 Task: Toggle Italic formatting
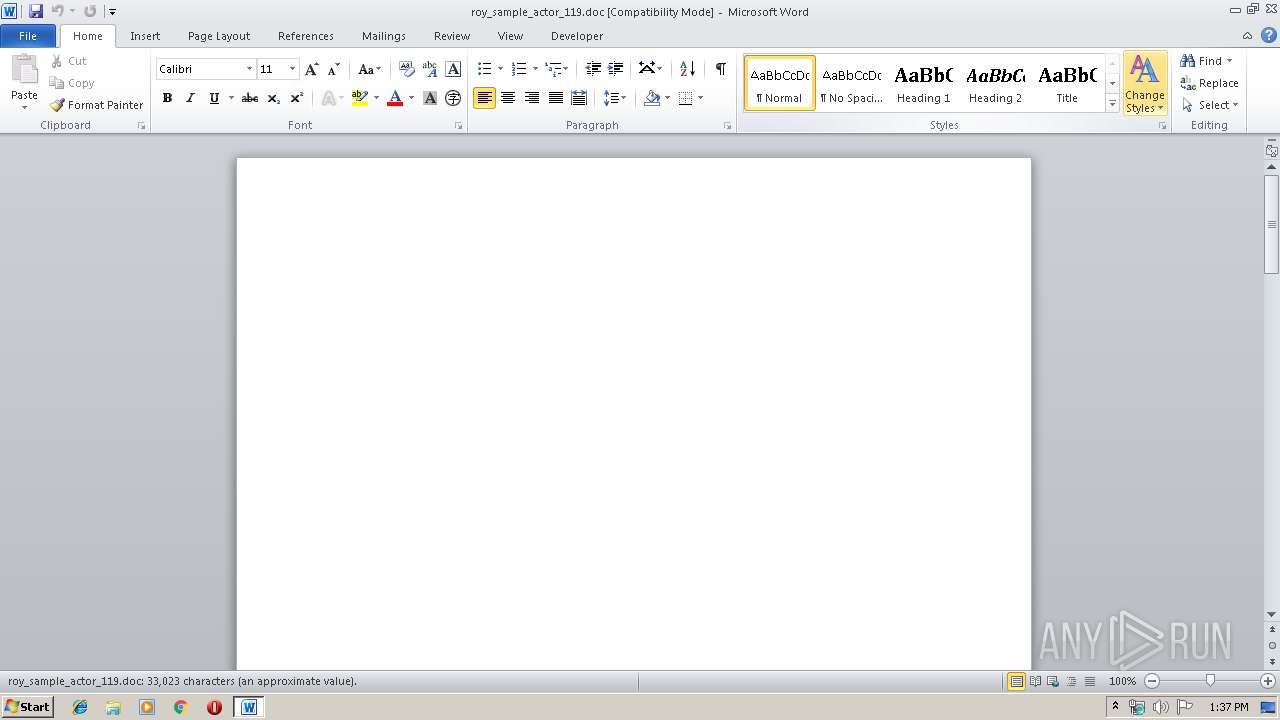(190, 98)
